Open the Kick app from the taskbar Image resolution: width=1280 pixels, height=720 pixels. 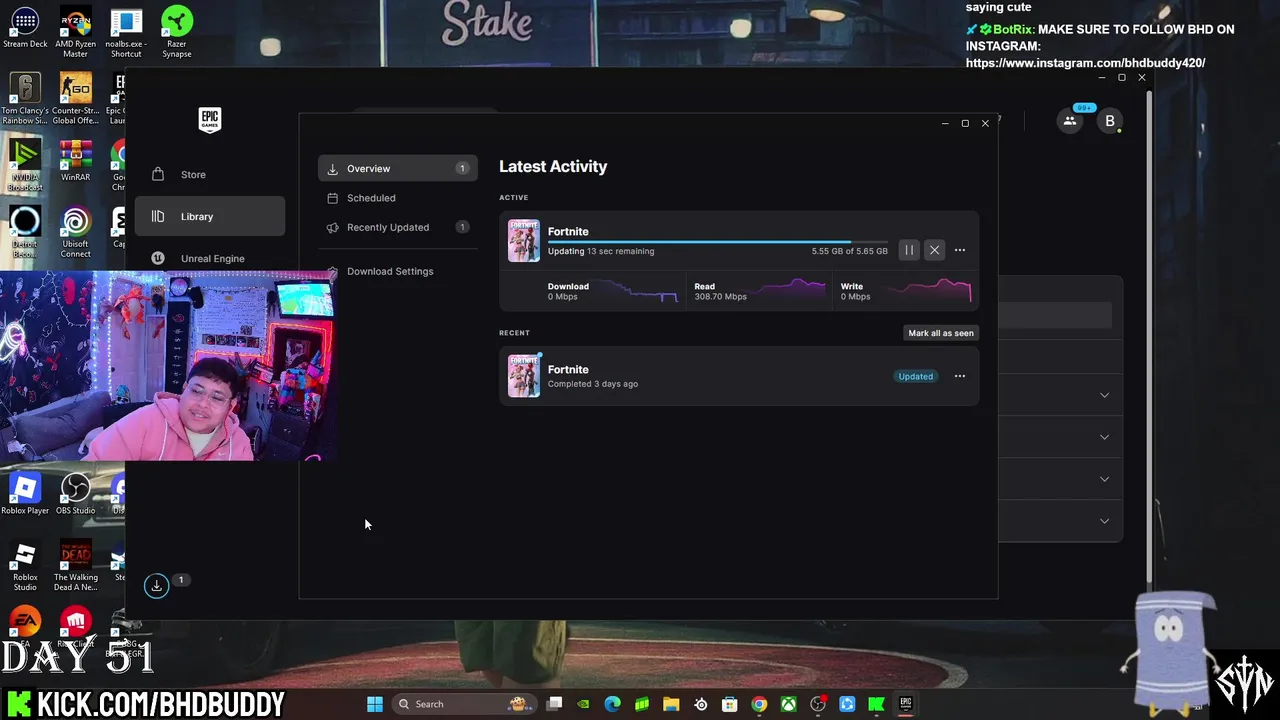pos(877,704)
